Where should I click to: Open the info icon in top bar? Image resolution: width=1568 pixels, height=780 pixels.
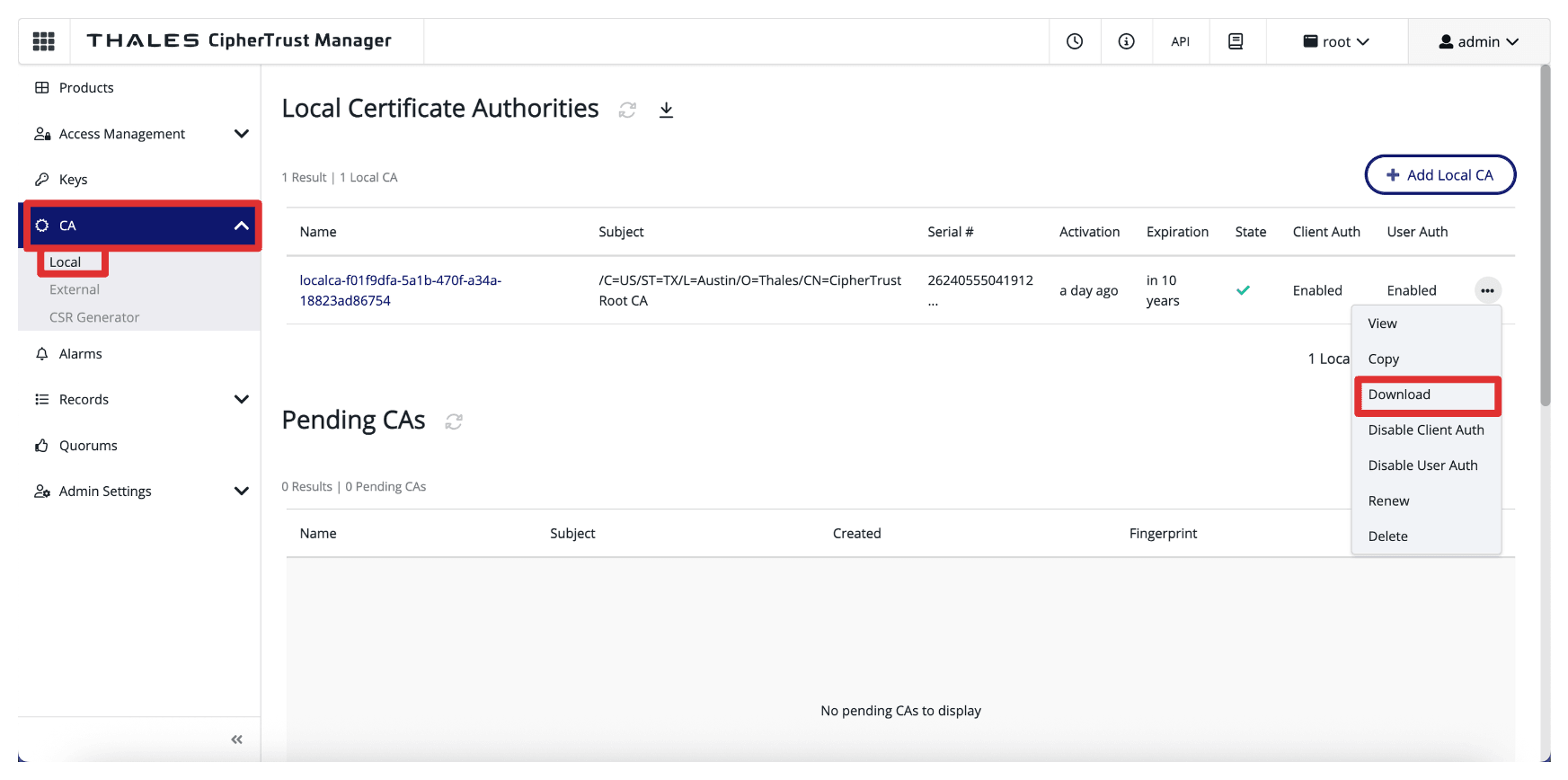[x=1126, y=41]
